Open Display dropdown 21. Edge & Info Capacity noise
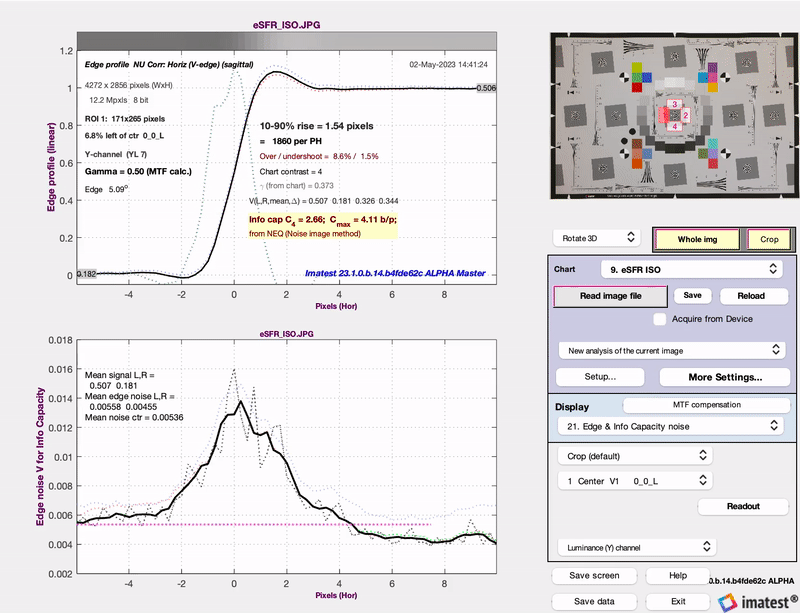 click(670, 426)
